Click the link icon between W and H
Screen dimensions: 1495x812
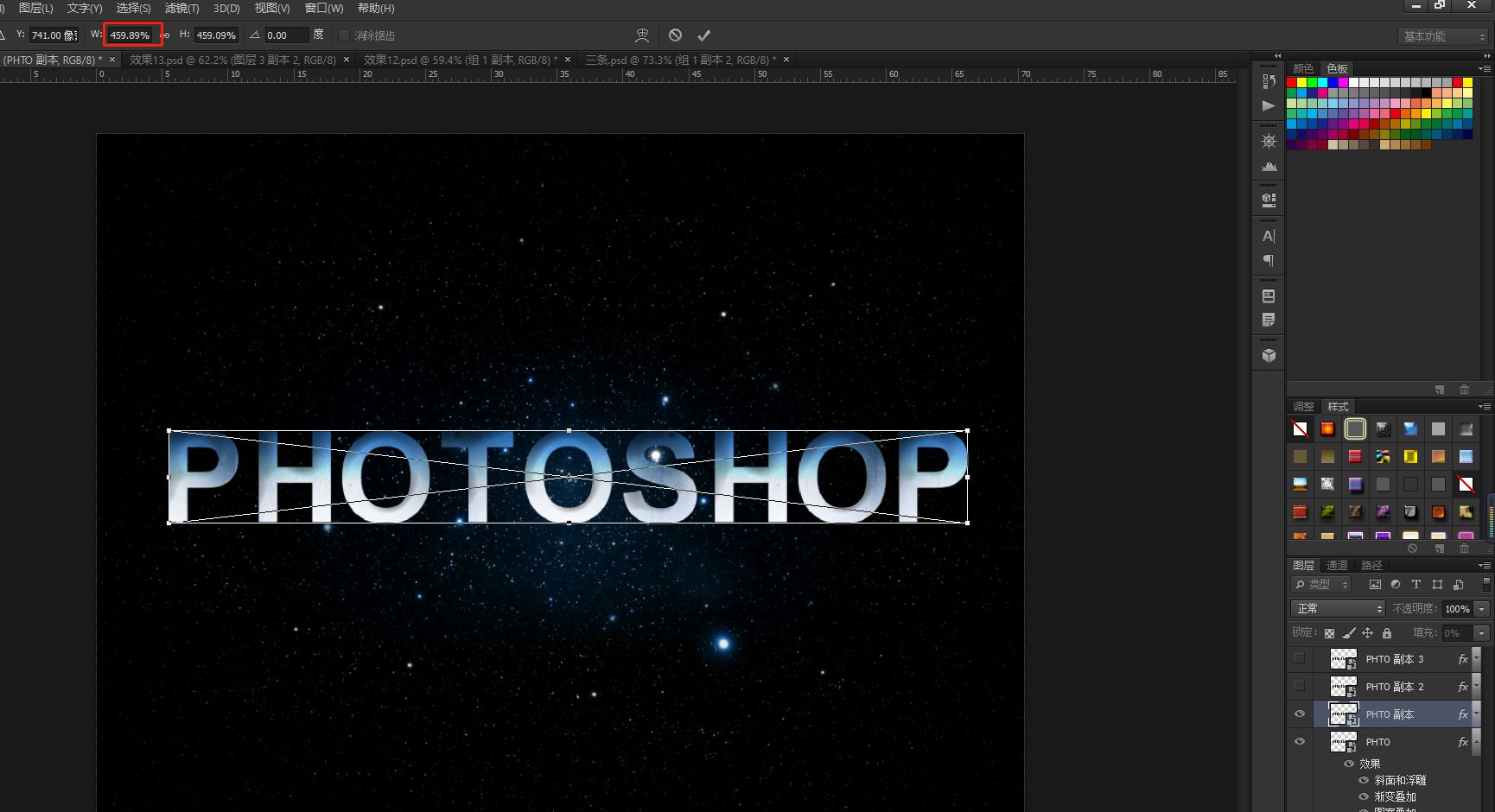(x=165, y=35)
